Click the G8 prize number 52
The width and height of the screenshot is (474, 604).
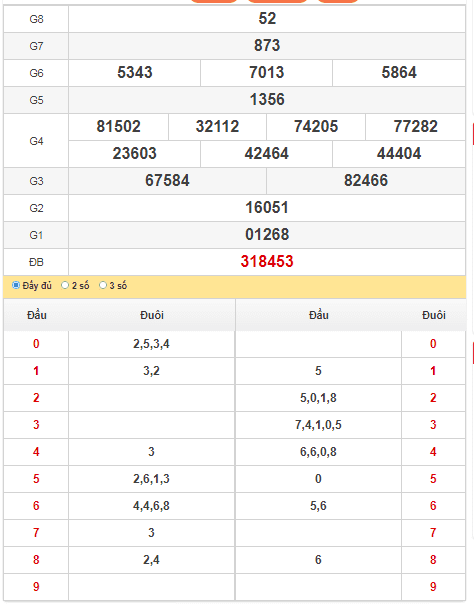[267, 18]
